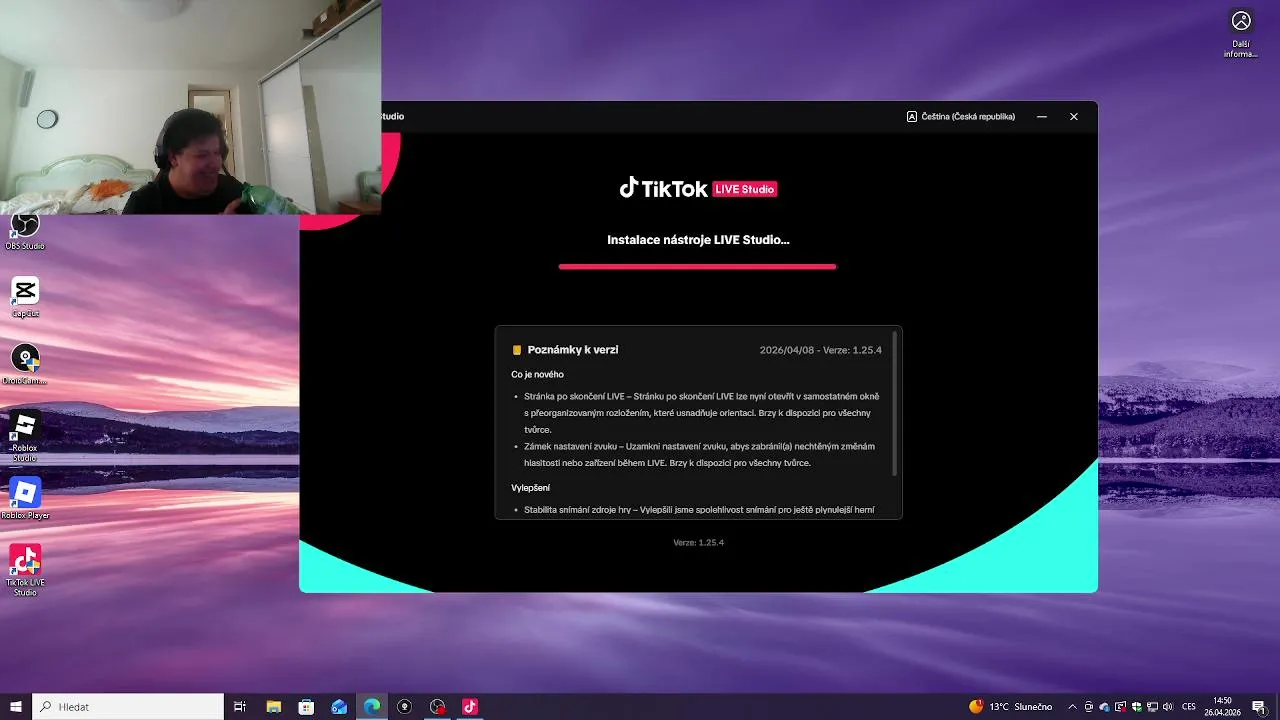Open the DroidCam taskbar icon
This screenshot has height=720, width=1280.
(x=404, y=706)
